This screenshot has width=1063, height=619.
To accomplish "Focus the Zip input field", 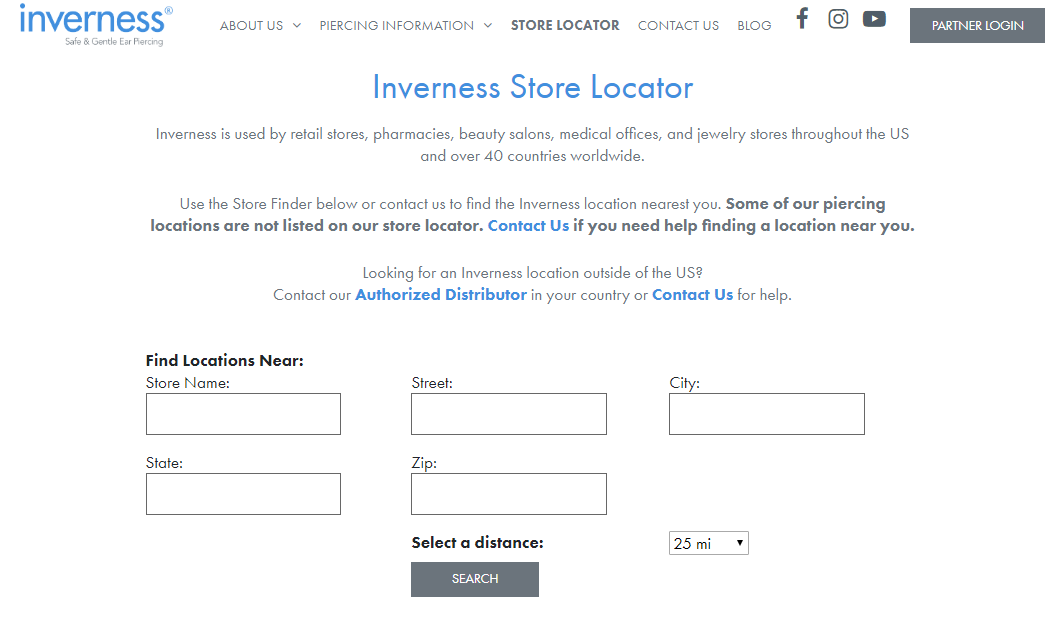I will pyautogui.click(x=508, y=494).
